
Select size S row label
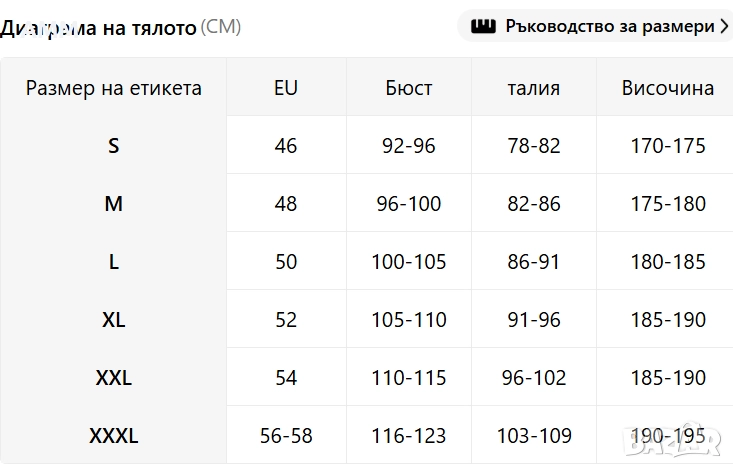[x=114, y=146]
